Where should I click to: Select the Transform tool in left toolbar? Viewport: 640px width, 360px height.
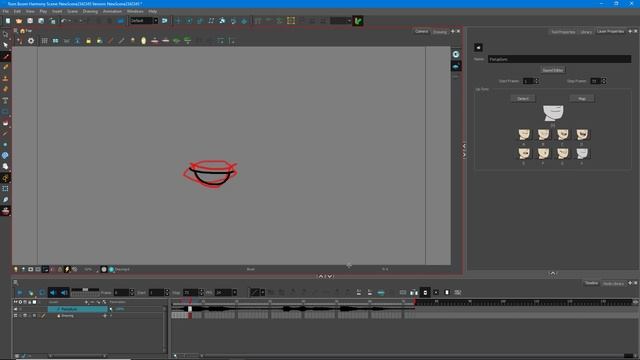tap(5, 189)
